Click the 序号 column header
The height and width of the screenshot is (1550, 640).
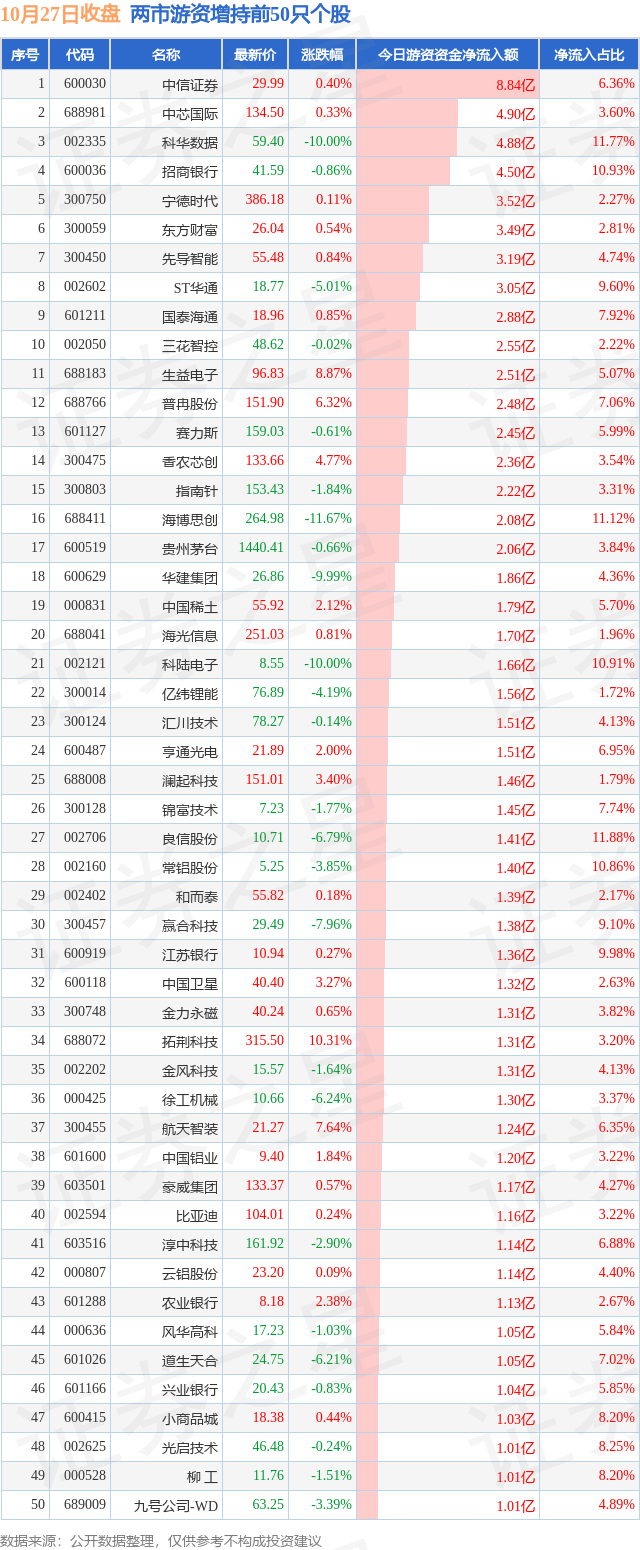25,55
